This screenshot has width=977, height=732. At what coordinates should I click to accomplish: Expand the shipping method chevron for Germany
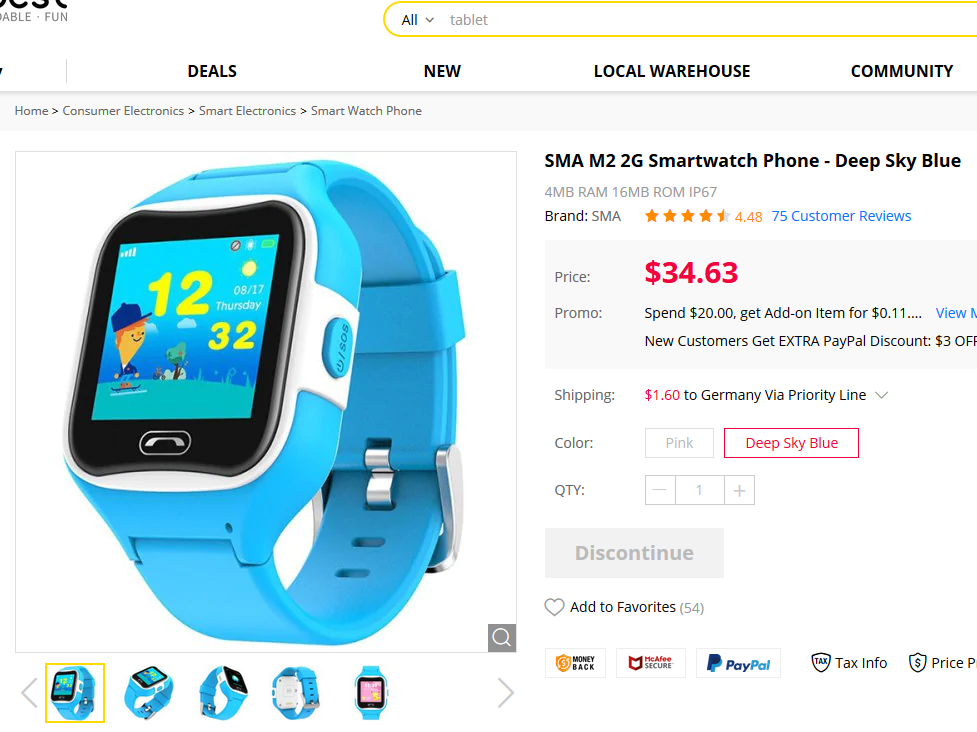[x=881, y=395]
